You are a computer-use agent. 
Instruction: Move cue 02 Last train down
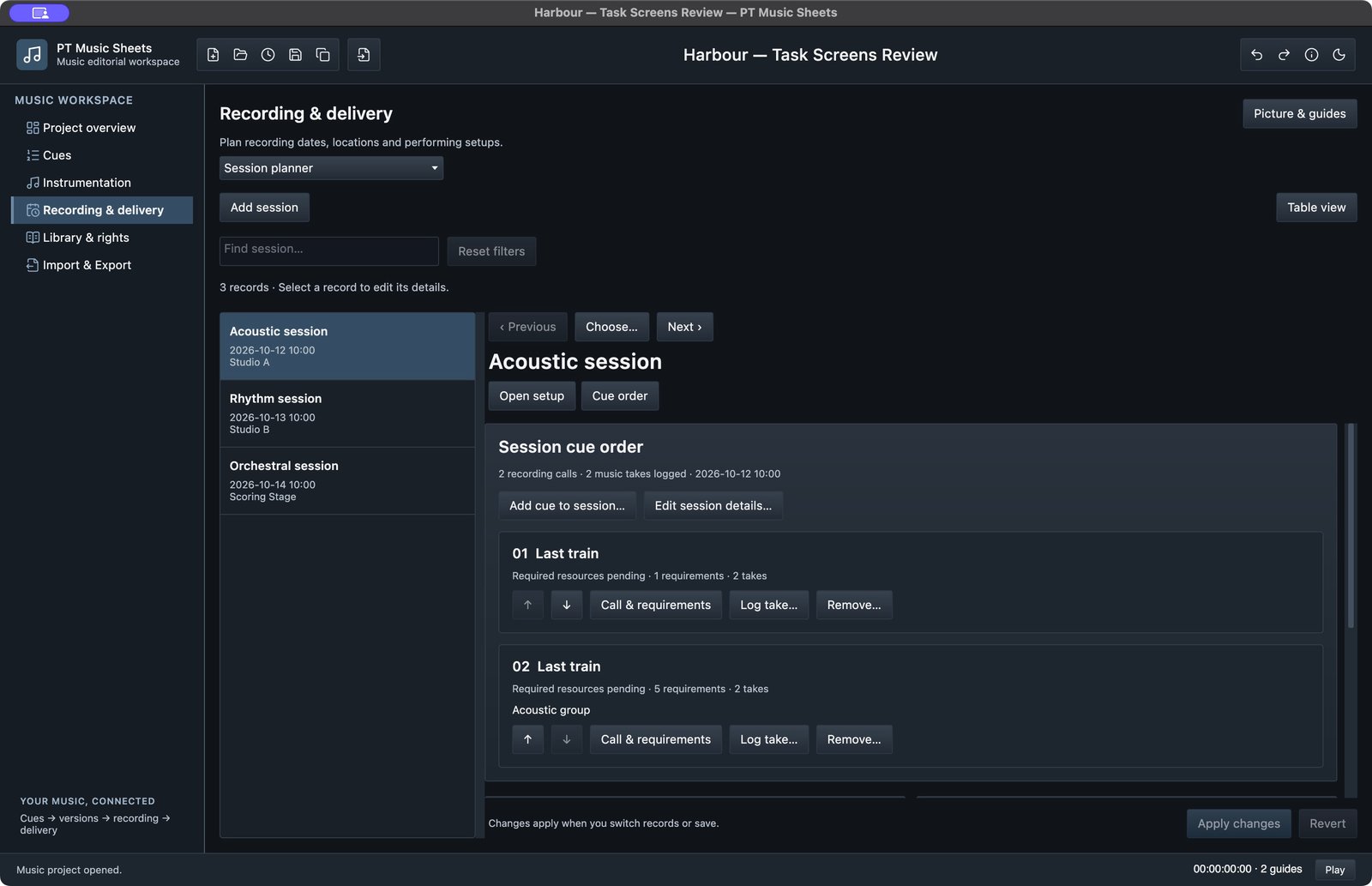pos(567,739)
